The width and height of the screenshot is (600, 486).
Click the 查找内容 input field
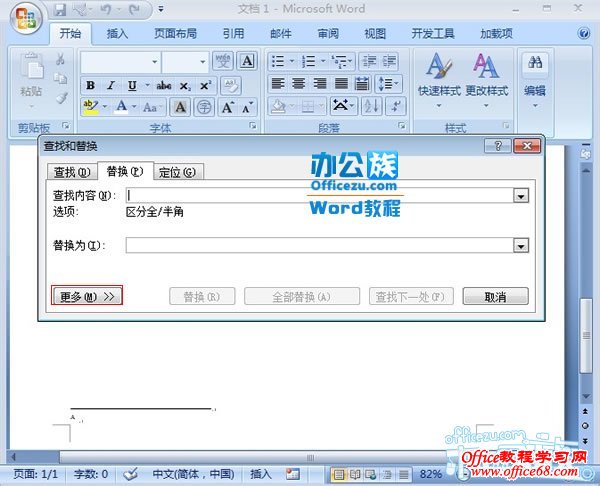point(320,196)
